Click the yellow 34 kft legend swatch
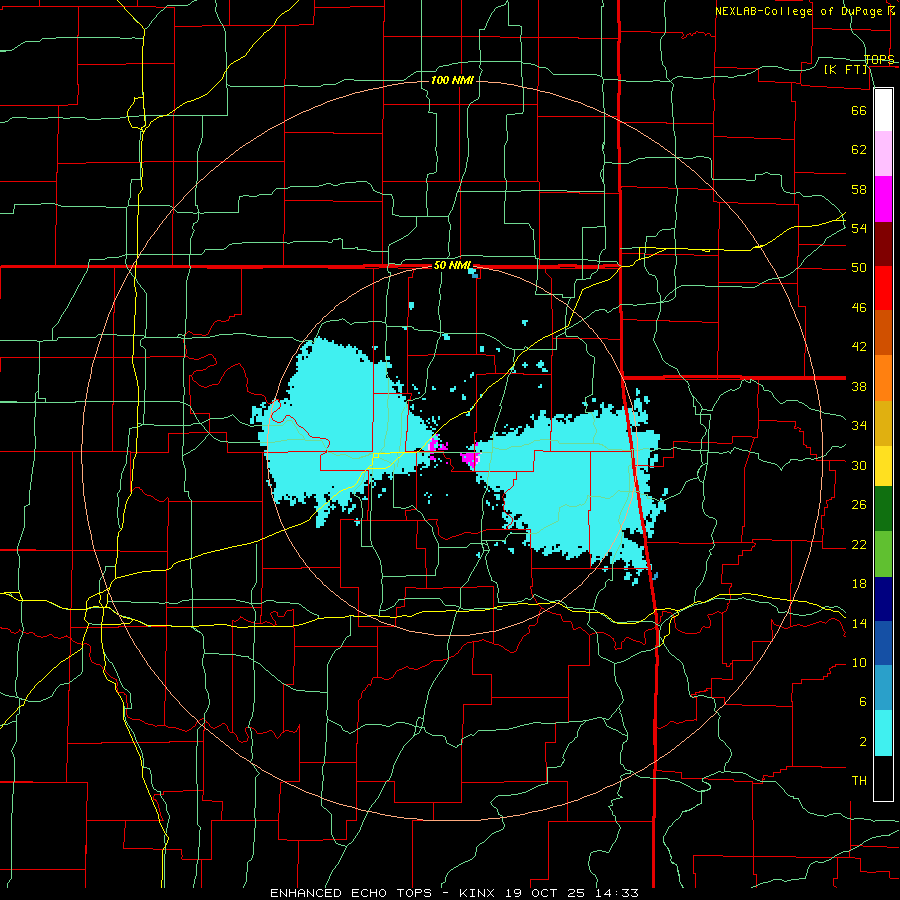900x900 pixels. [883, 466]
